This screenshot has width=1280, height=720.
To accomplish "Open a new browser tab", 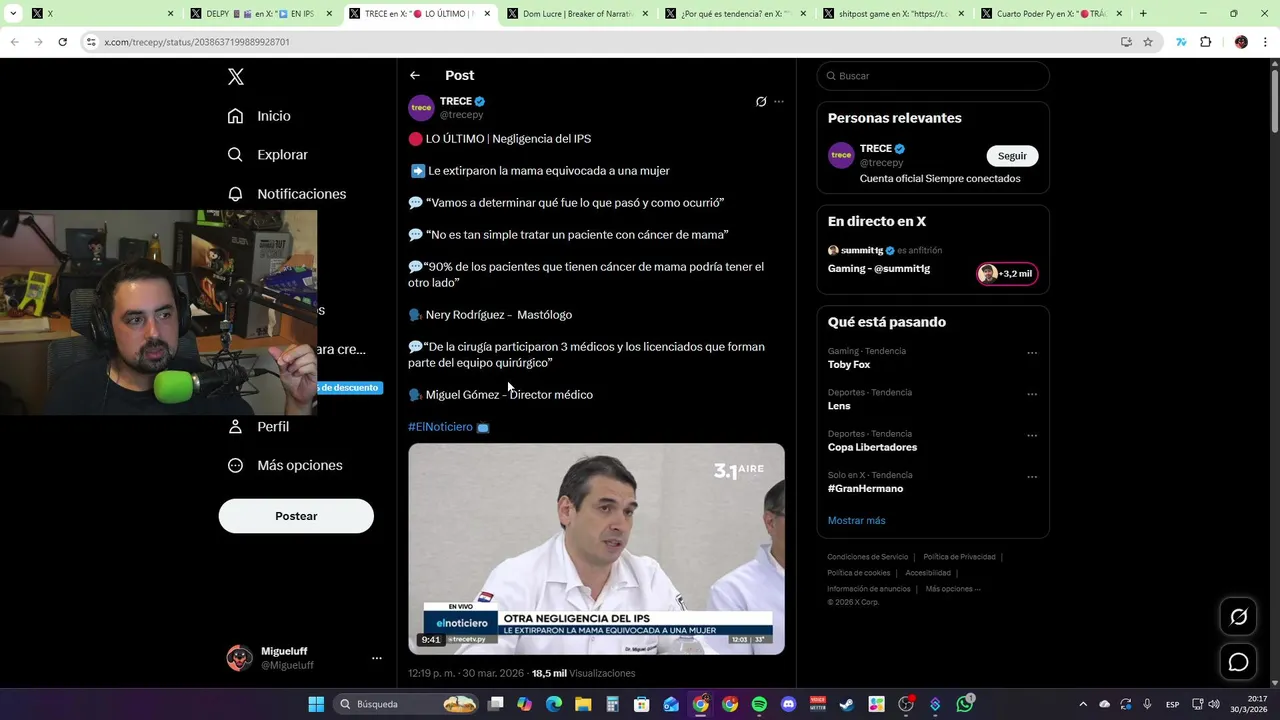I will (x=1143, y=14).
